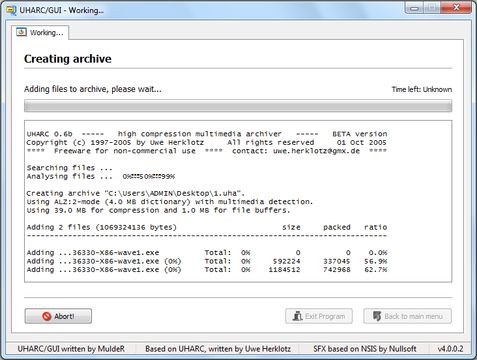477x360 pixels.
Task: Close the UHARC/GUI window
Action: (x=456, y=8)
